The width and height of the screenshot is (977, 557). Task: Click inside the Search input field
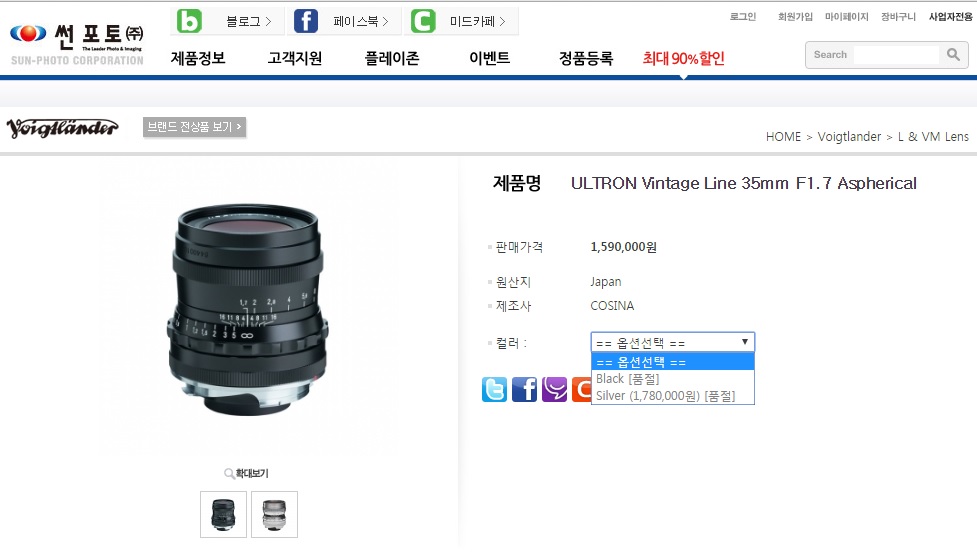pos(896,55)
